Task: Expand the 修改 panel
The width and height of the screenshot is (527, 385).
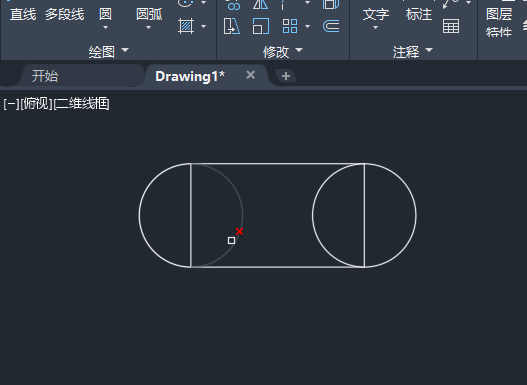Action: point(283,51)
